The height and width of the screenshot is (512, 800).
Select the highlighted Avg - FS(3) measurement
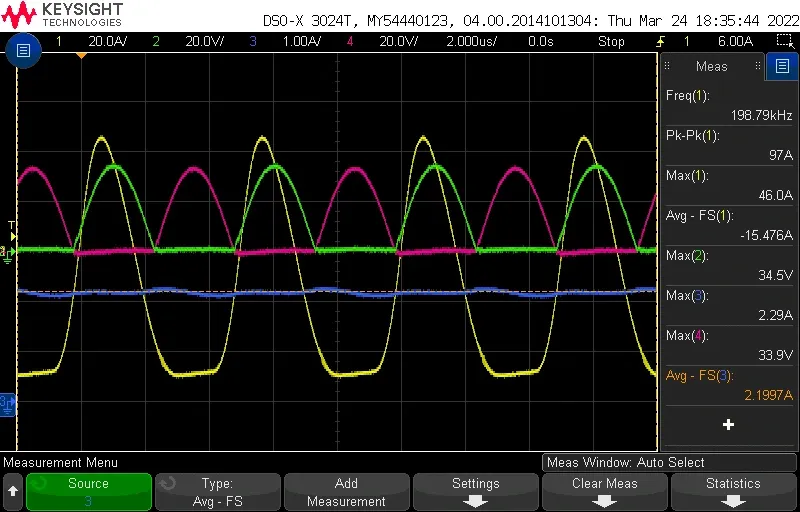click(x=729, y=385)
